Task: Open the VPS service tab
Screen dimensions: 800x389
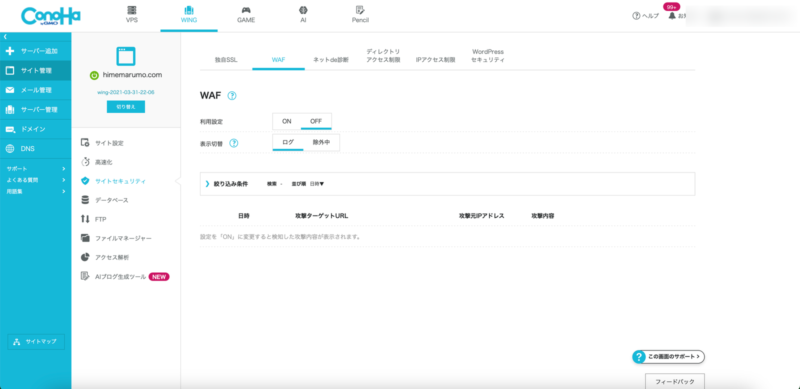Action: pyautogui.click(x=132, y=15)
